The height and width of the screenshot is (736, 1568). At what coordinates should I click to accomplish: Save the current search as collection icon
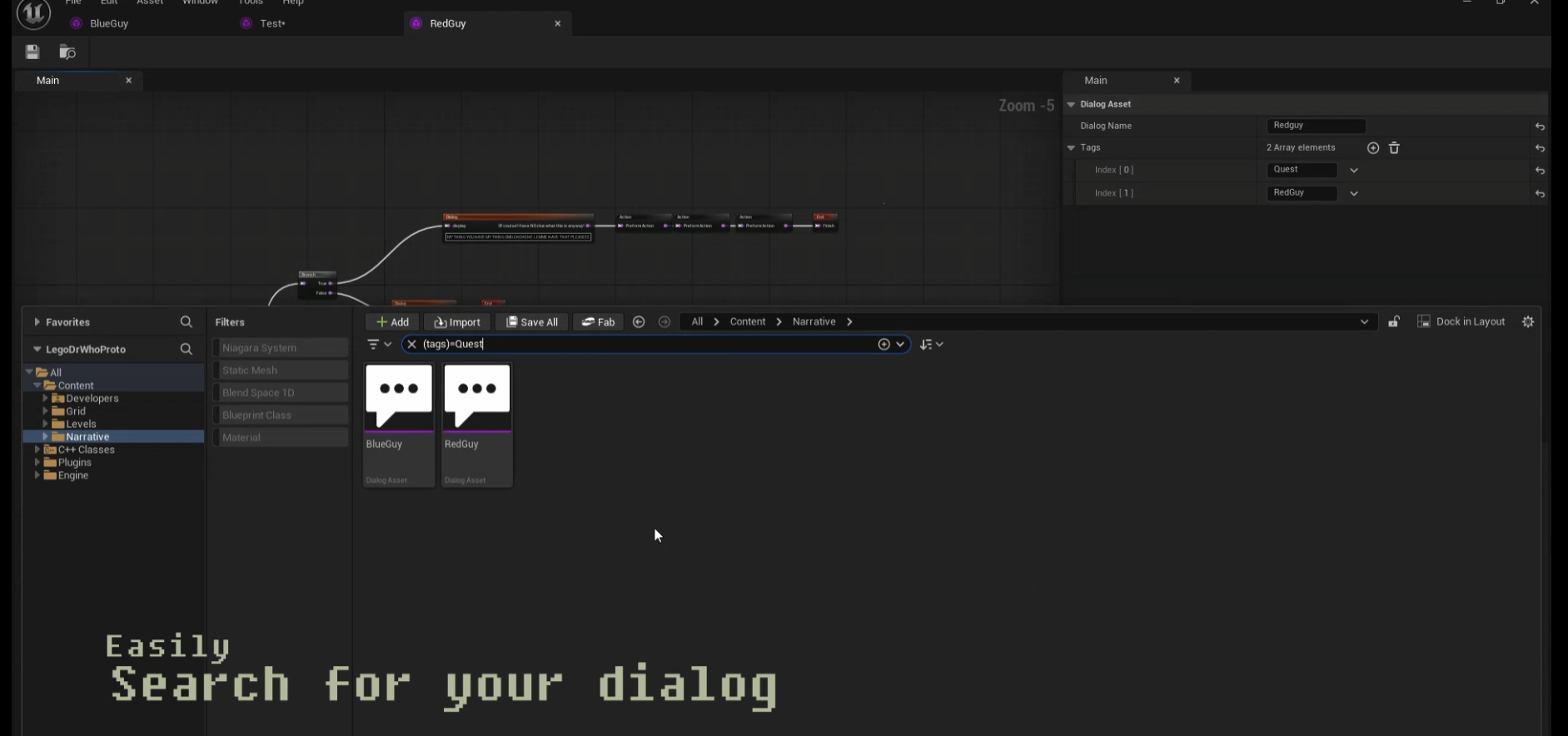(x=884, y=344)
